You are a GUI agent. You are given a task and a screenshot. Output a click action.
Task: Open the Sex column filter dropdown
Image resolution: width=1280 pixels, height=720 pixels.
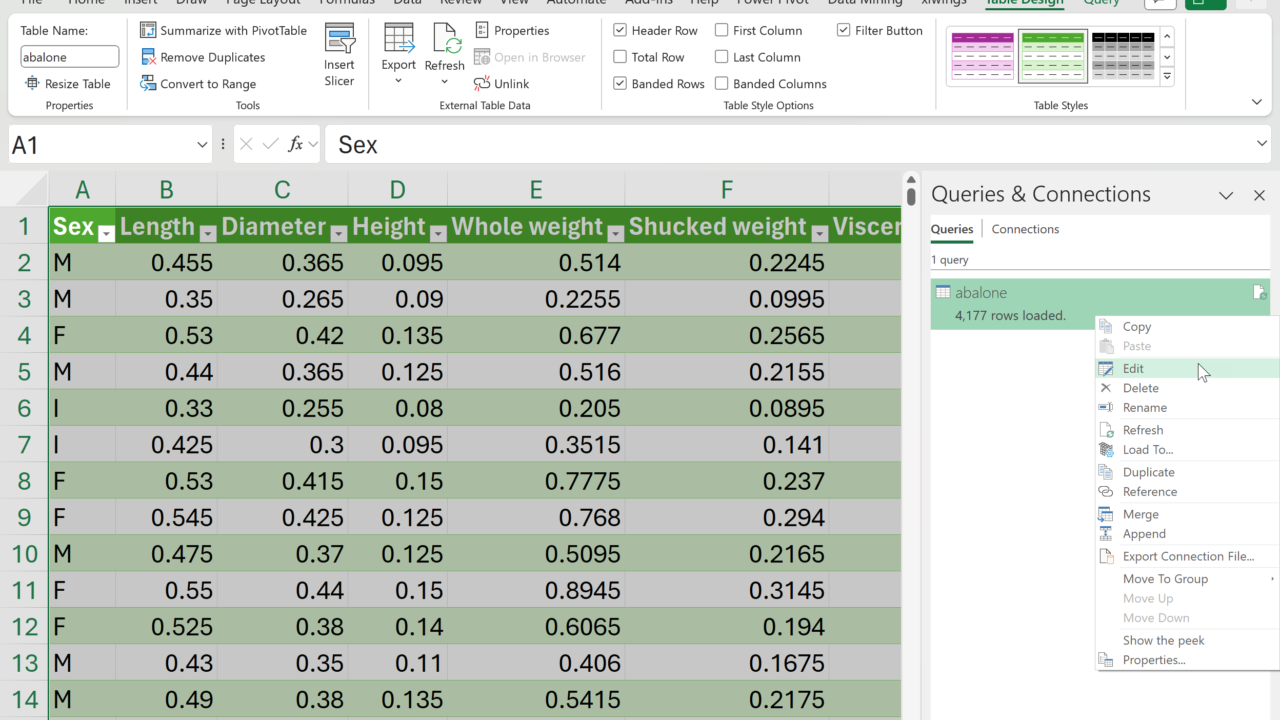[x=106, y=232]
